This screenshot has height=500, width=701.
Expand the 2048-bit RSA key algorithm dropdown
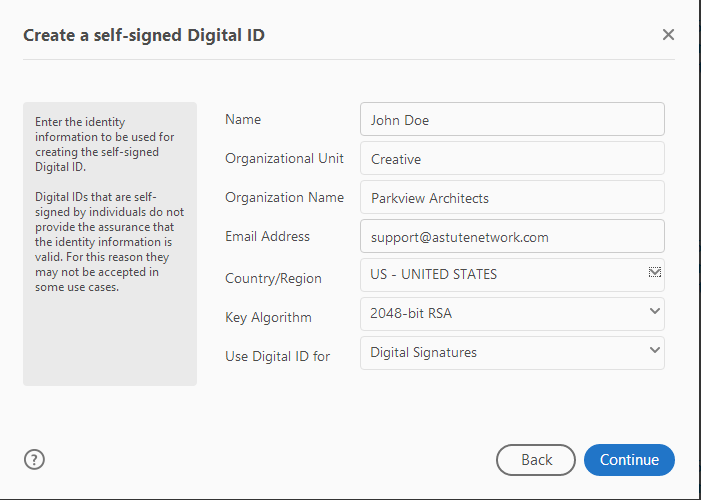point(512,313)
